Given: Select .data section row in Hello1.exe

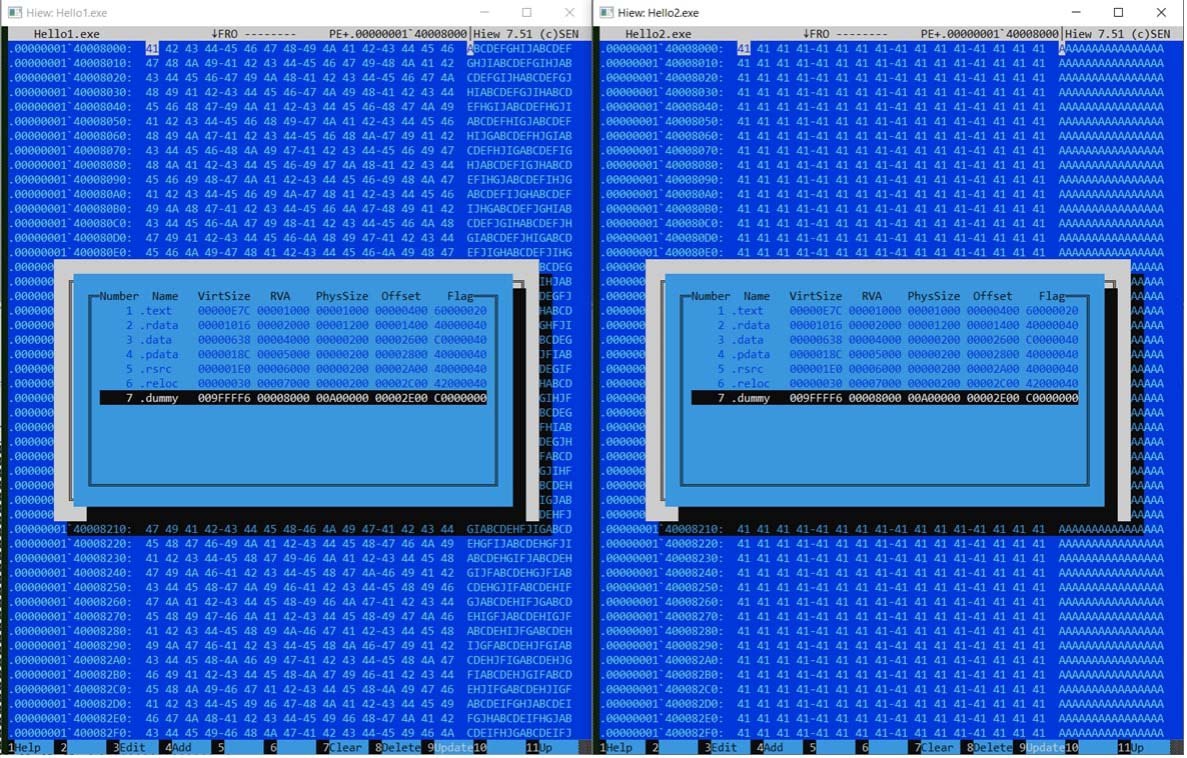Looking at the screenshot, I should (x=294, y=340).
